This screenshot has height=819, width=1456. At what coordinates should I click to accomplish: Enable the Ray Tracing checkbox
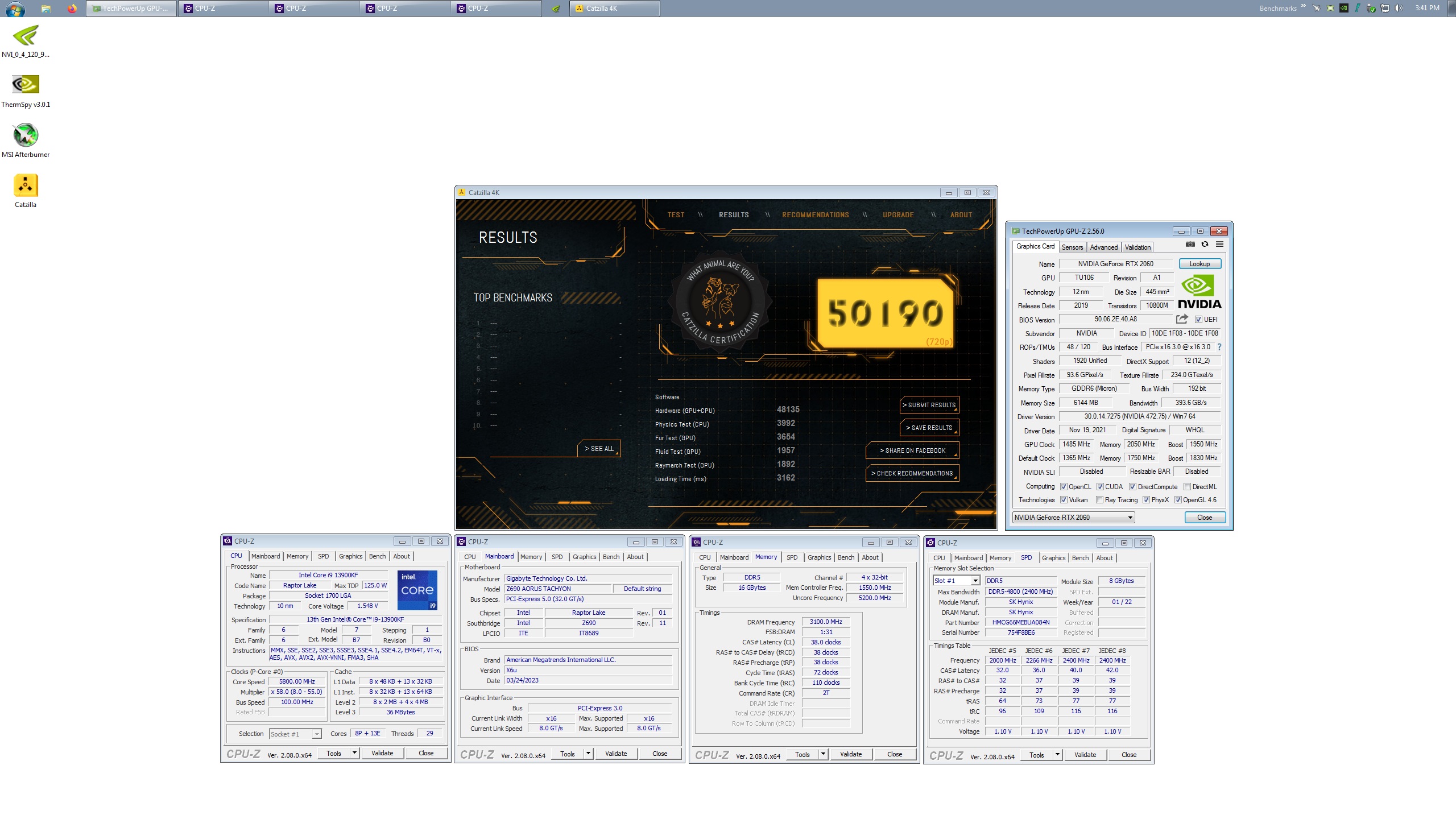(1099, 500)
